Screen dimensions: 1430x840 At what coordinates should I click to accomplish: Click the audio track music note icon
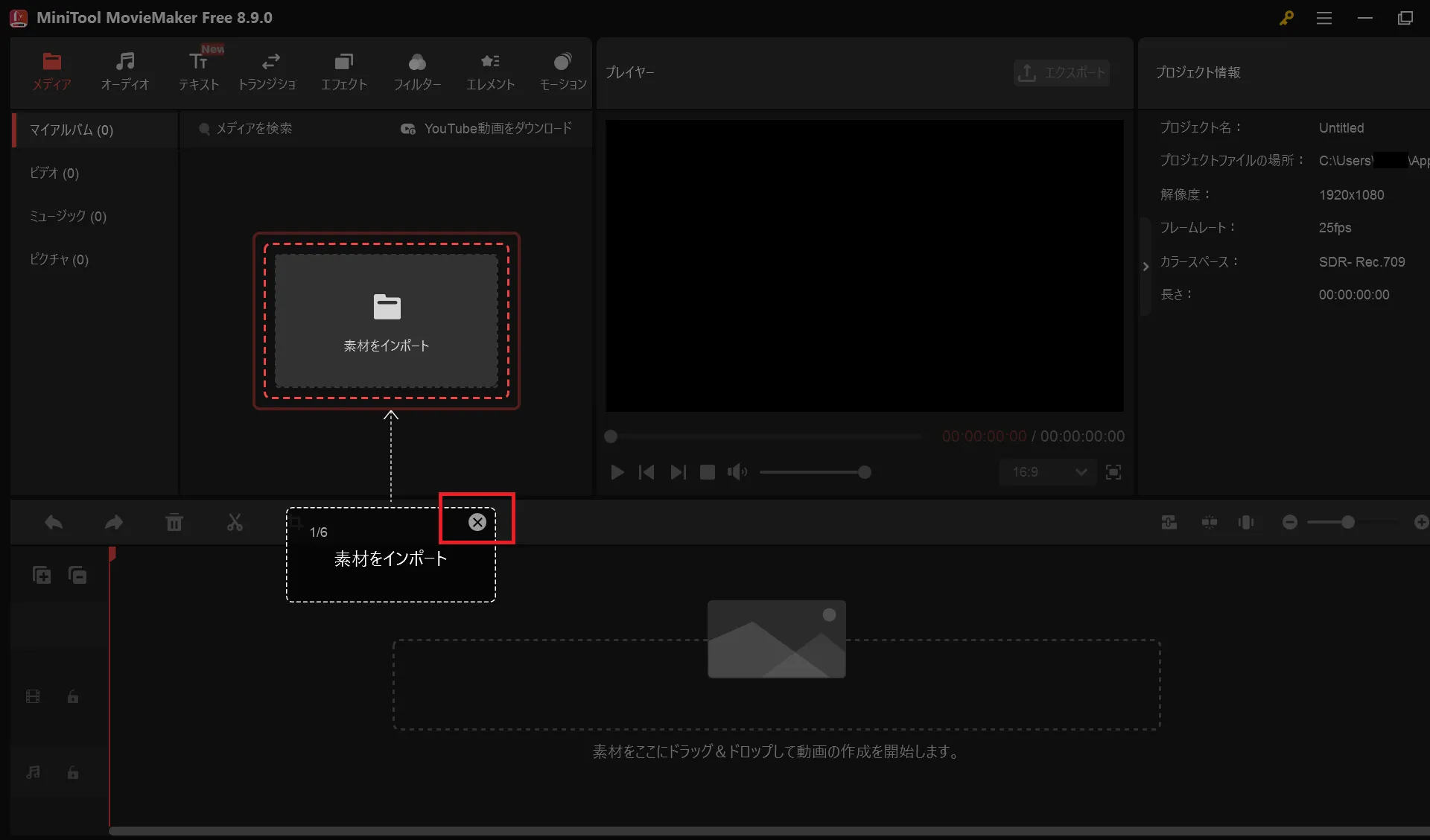33,772
